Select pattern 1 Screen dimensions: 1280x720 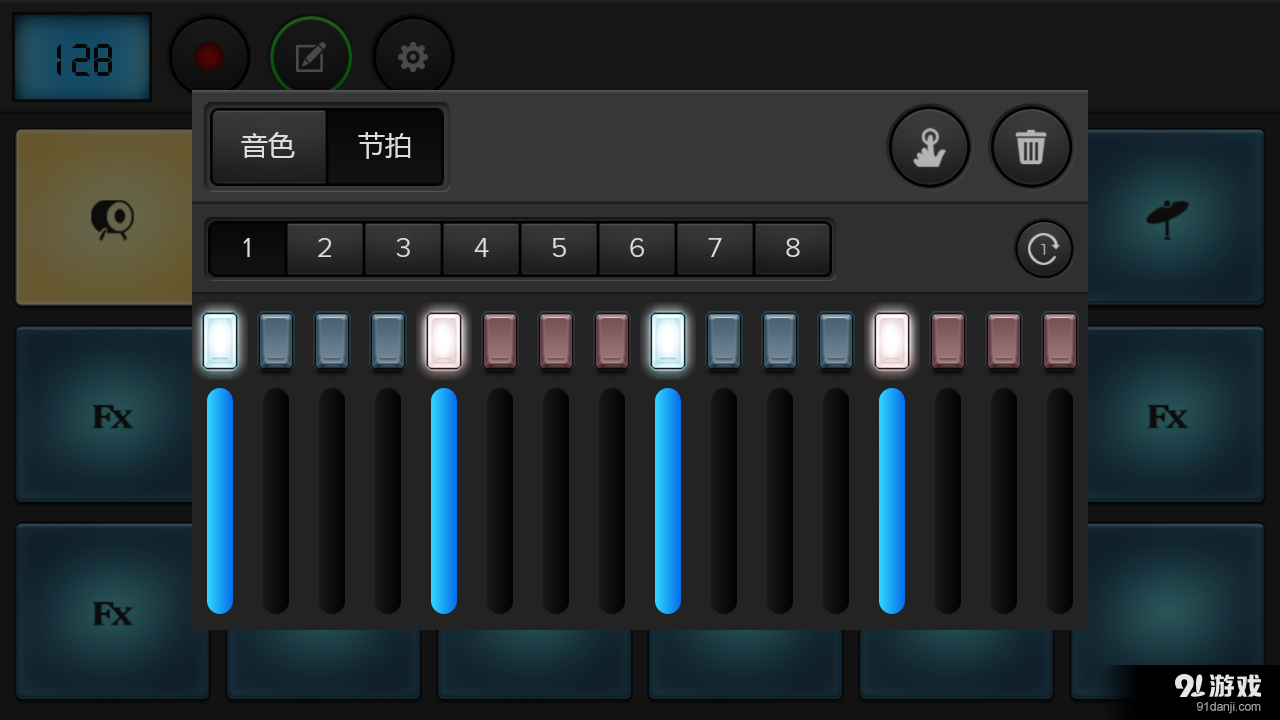point(247,248)
